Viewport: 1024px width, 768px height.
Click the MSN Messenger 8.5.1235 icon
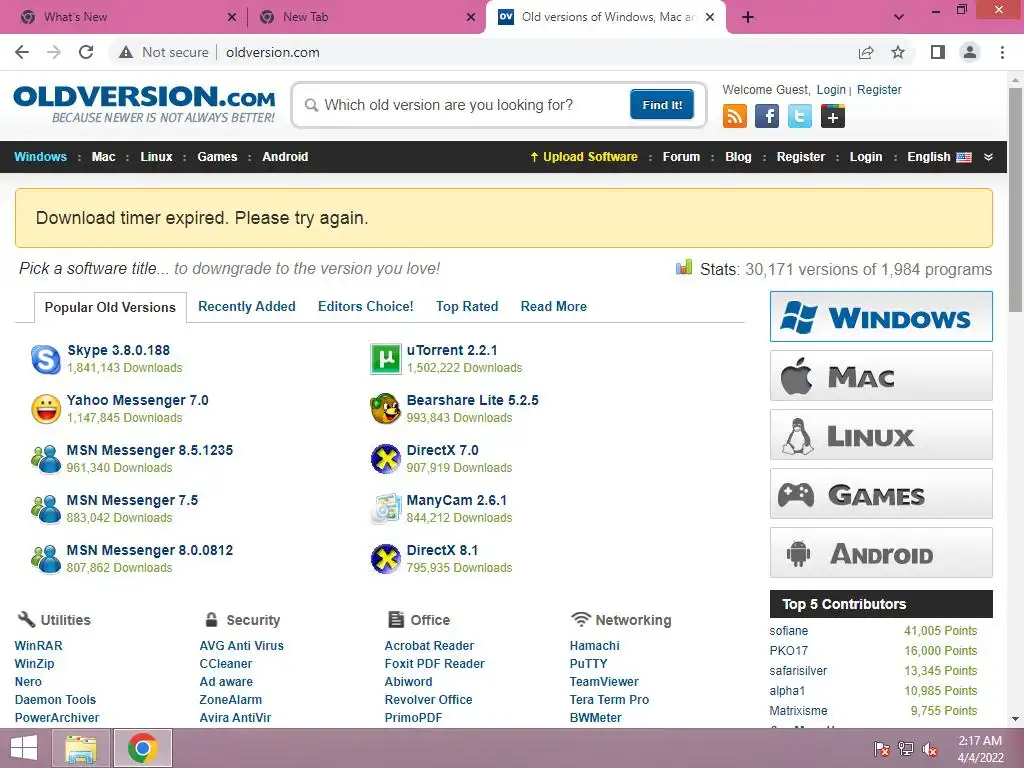click(x=46, y=458)
